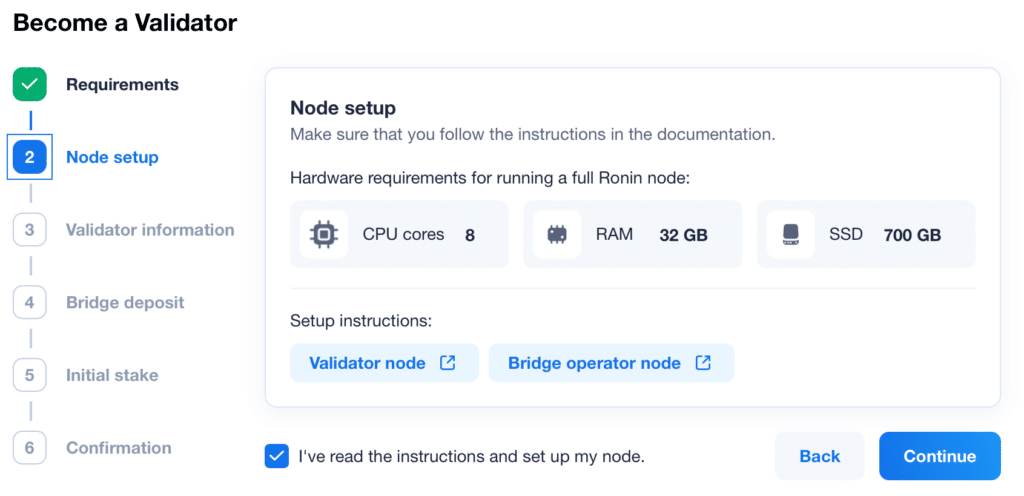Jump to the Bridge deposit step
This screenshot has width=1024, height=496.
click(125, 303)
